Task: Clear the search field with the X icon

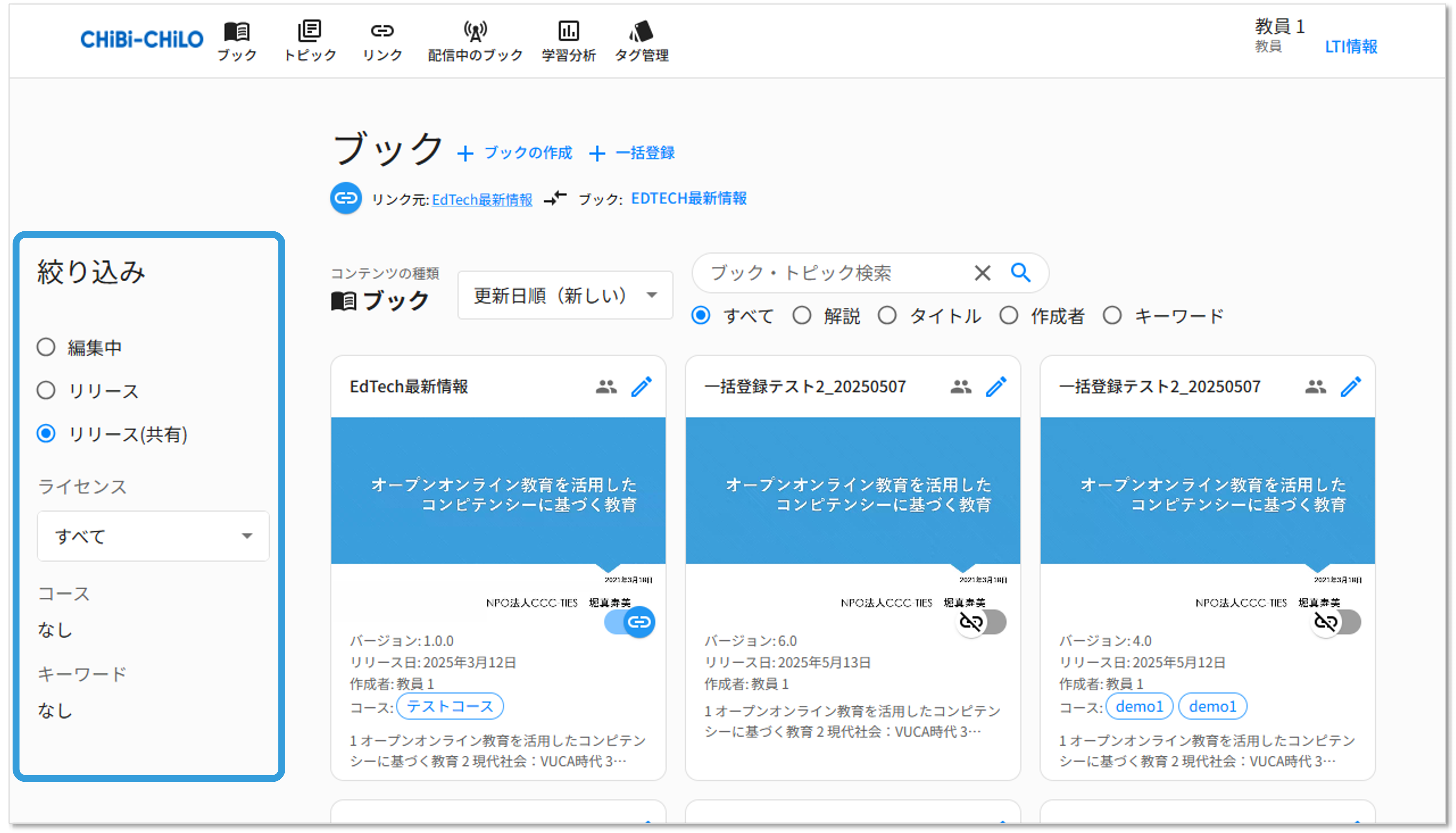Action: (x=982, y=273)
